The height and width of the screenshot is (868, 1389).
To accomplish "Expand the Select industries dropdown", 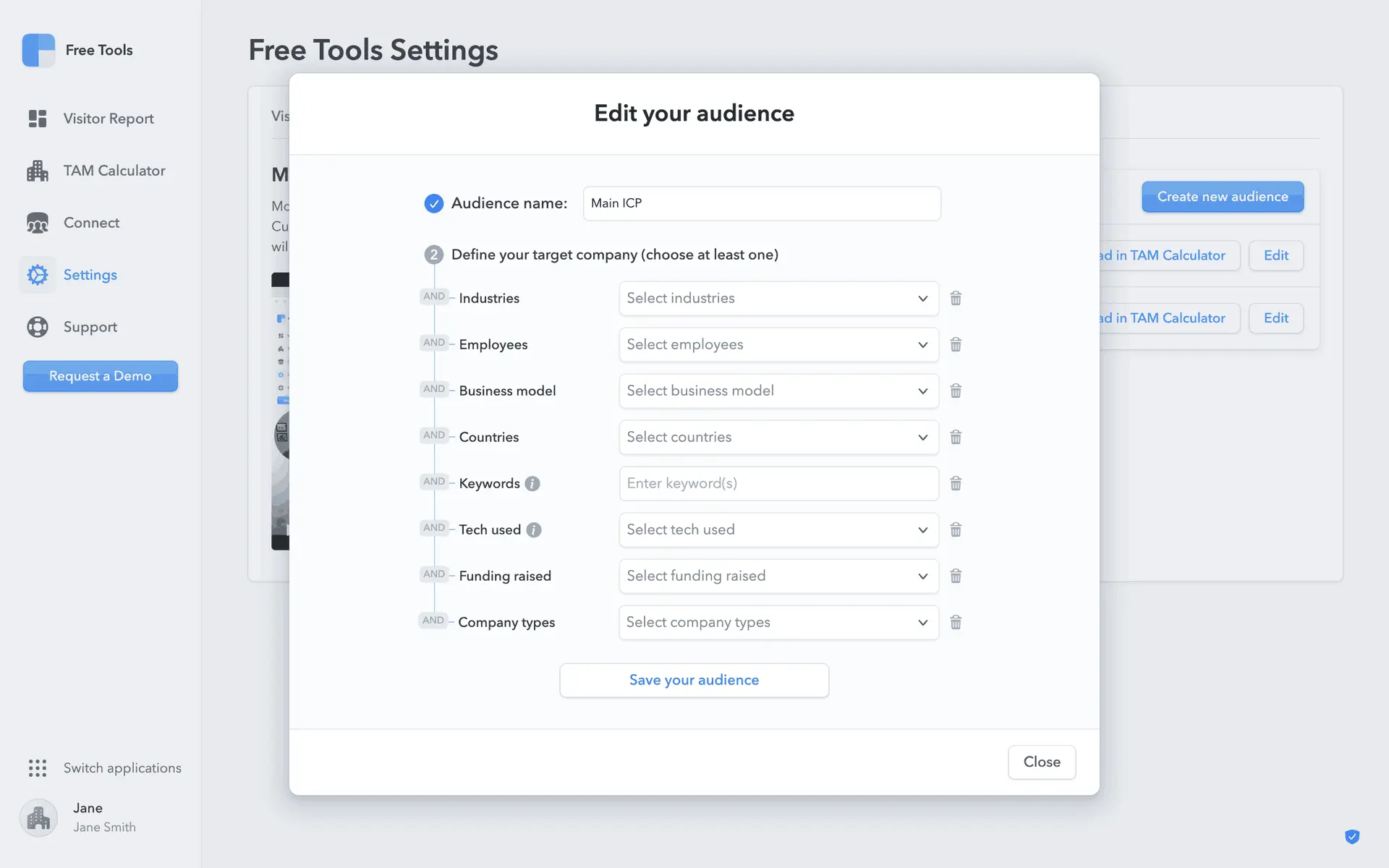I will (x=778, y=298).
